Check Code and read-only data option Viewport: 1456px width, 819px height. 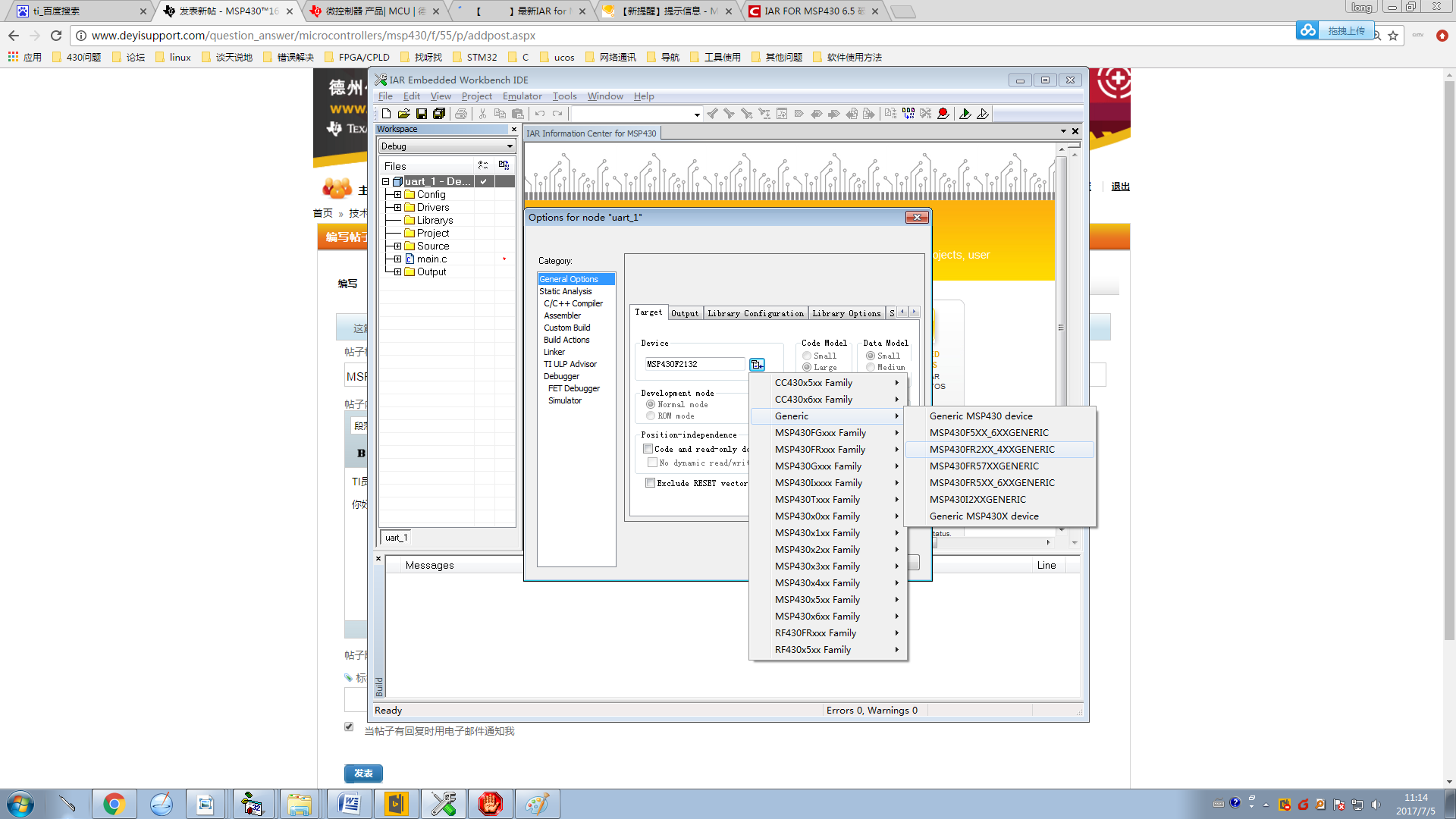coord(648,449)
